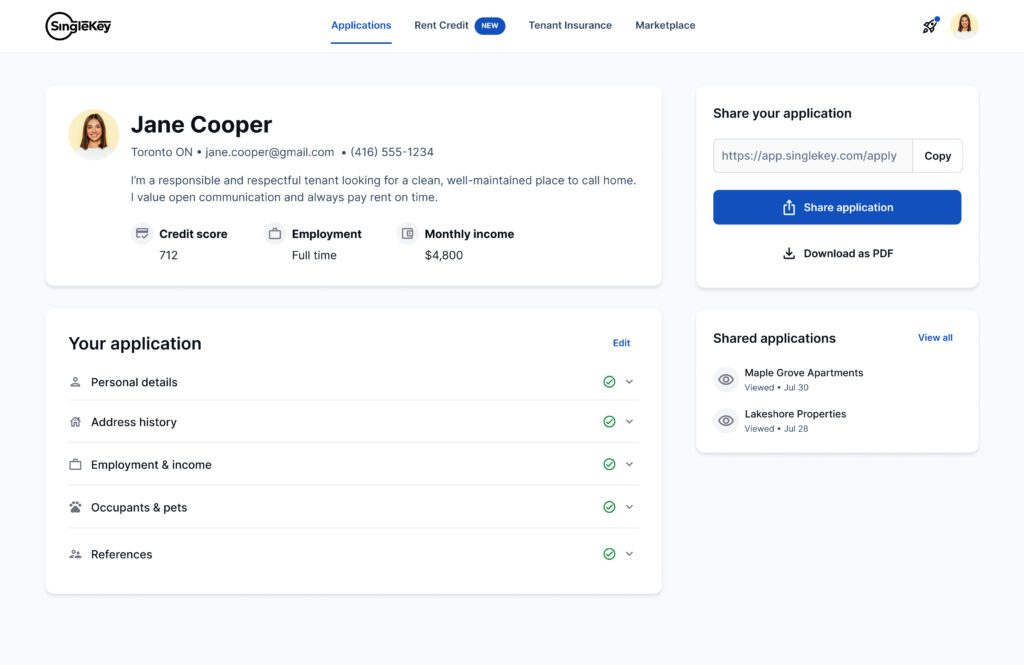Click the credit score card icon
This screenshot has height=665, width=1024.
(142, 233)
